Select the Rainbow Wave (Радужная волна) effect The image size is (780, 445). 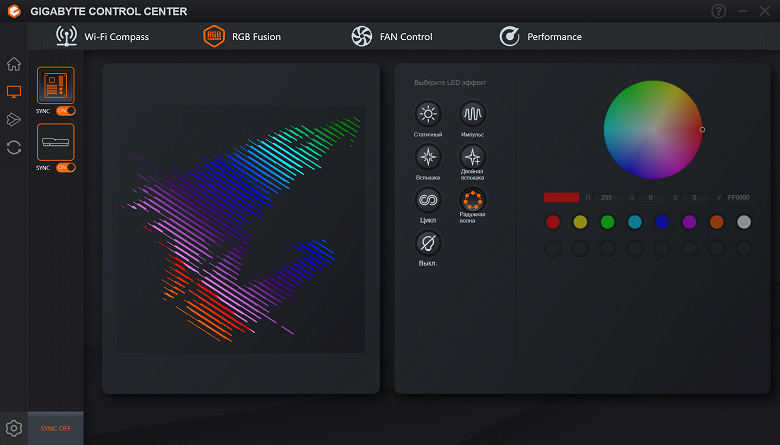[x=472, y=200]
